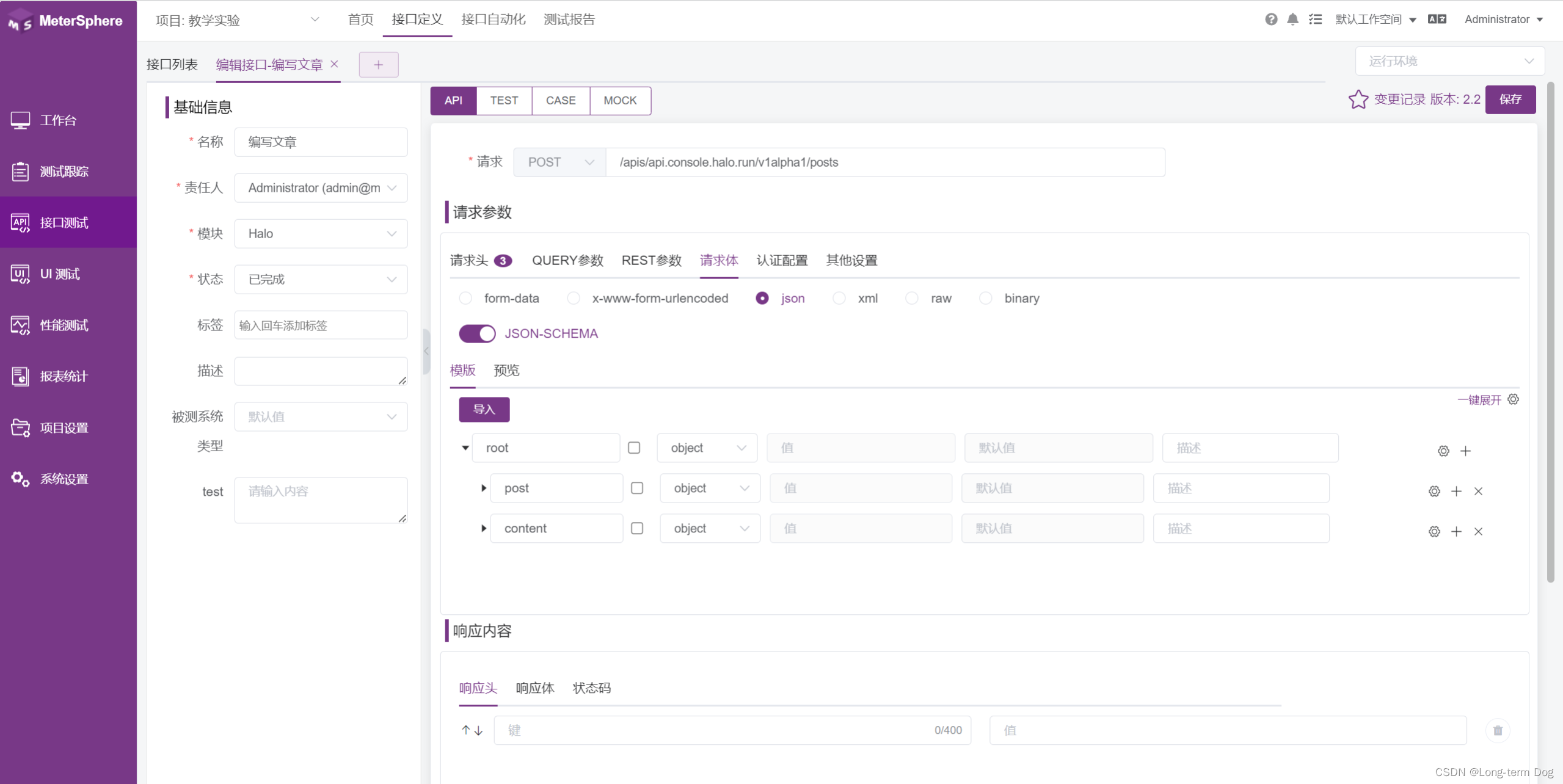This screenshot has width=1563, height=784.
Task: Click the favorite star icon
Action: pos(1358,100)
